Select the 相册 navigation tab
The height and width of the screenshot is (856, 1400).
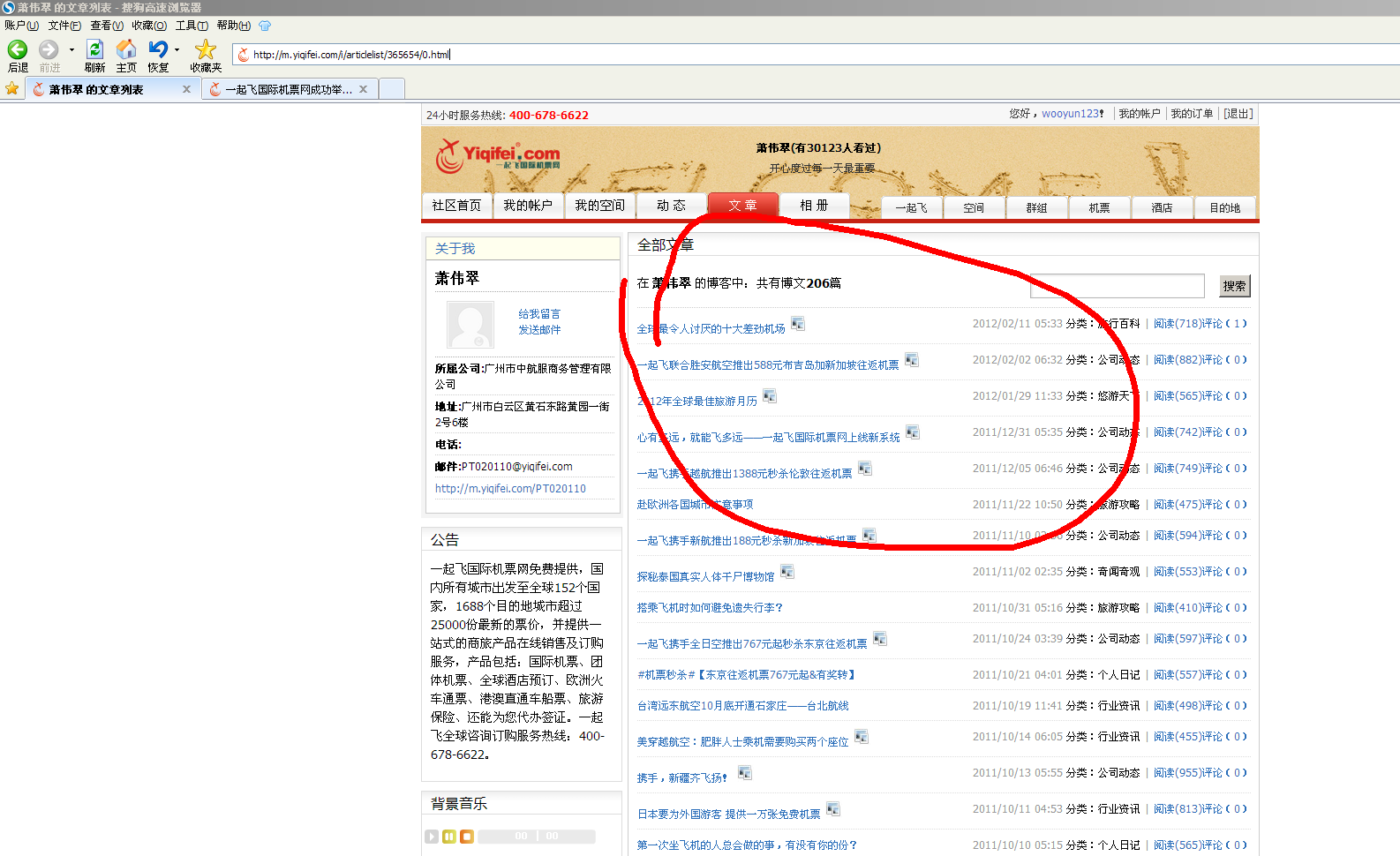coord(814,206)
